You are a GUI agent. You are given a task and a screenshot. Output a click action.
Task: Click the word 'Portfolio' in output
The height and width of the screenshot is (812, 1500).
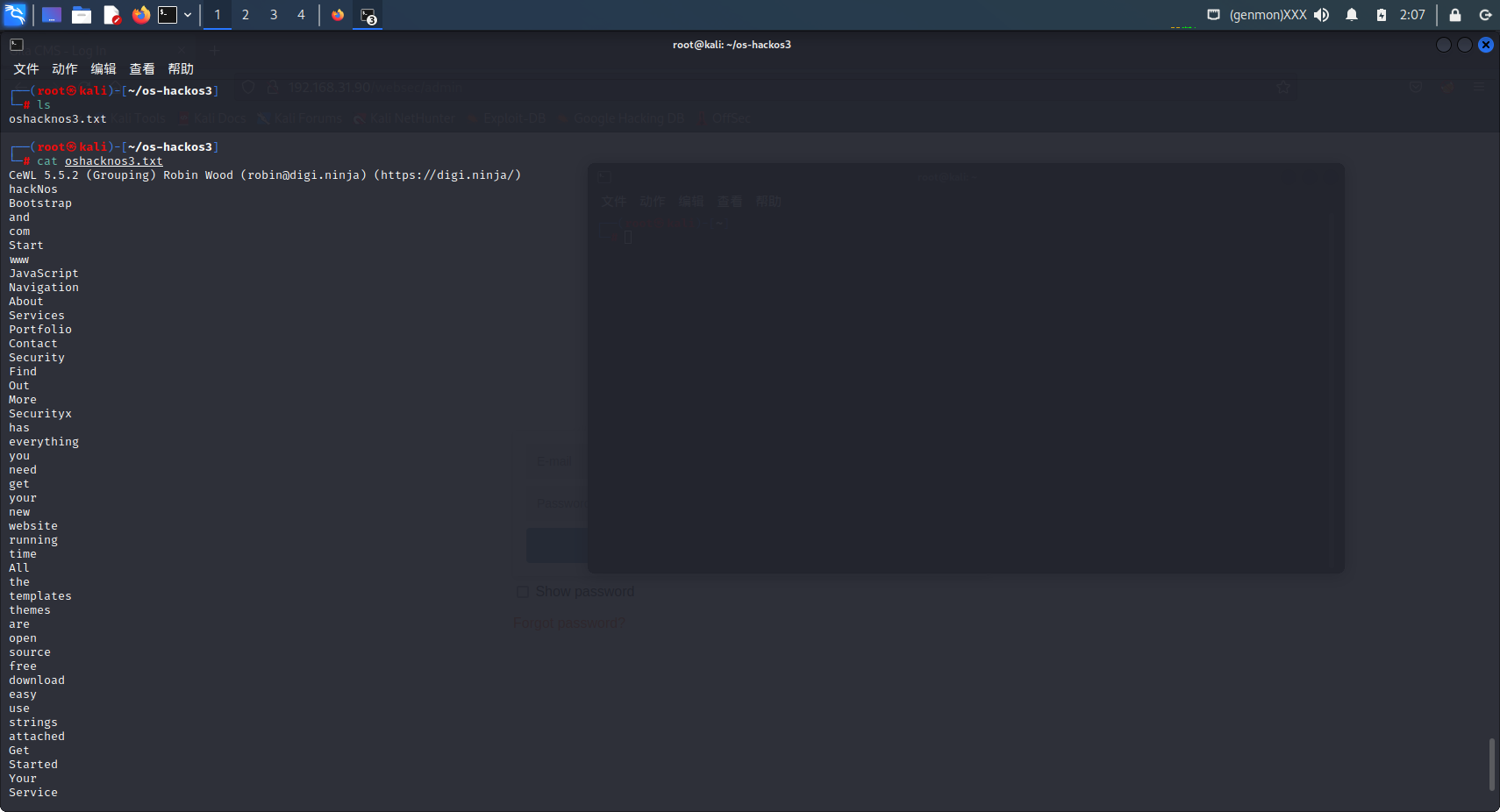click(x=40, y=330)
